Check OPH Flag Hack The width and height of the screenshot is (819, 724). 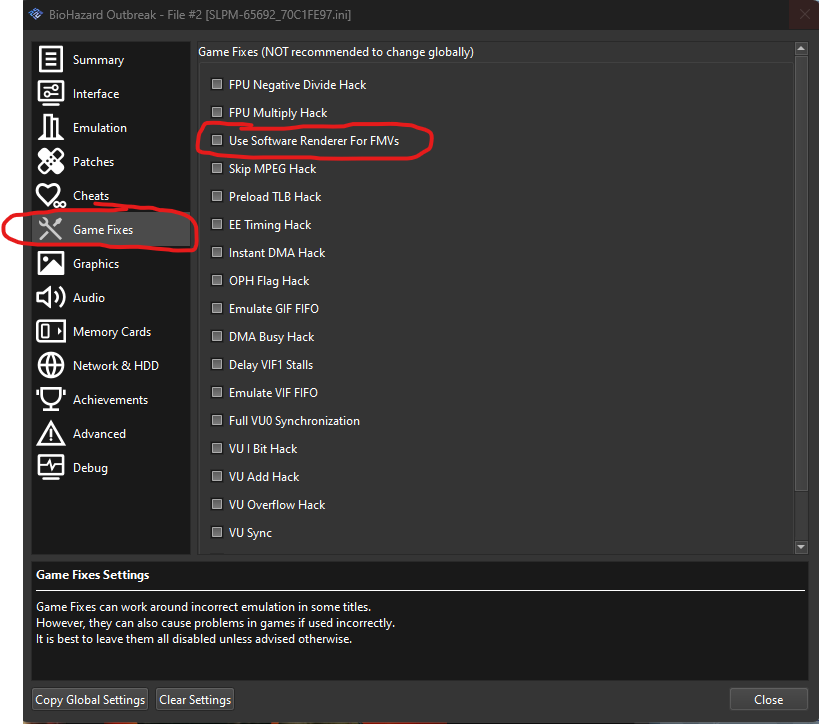click(217, 280)
